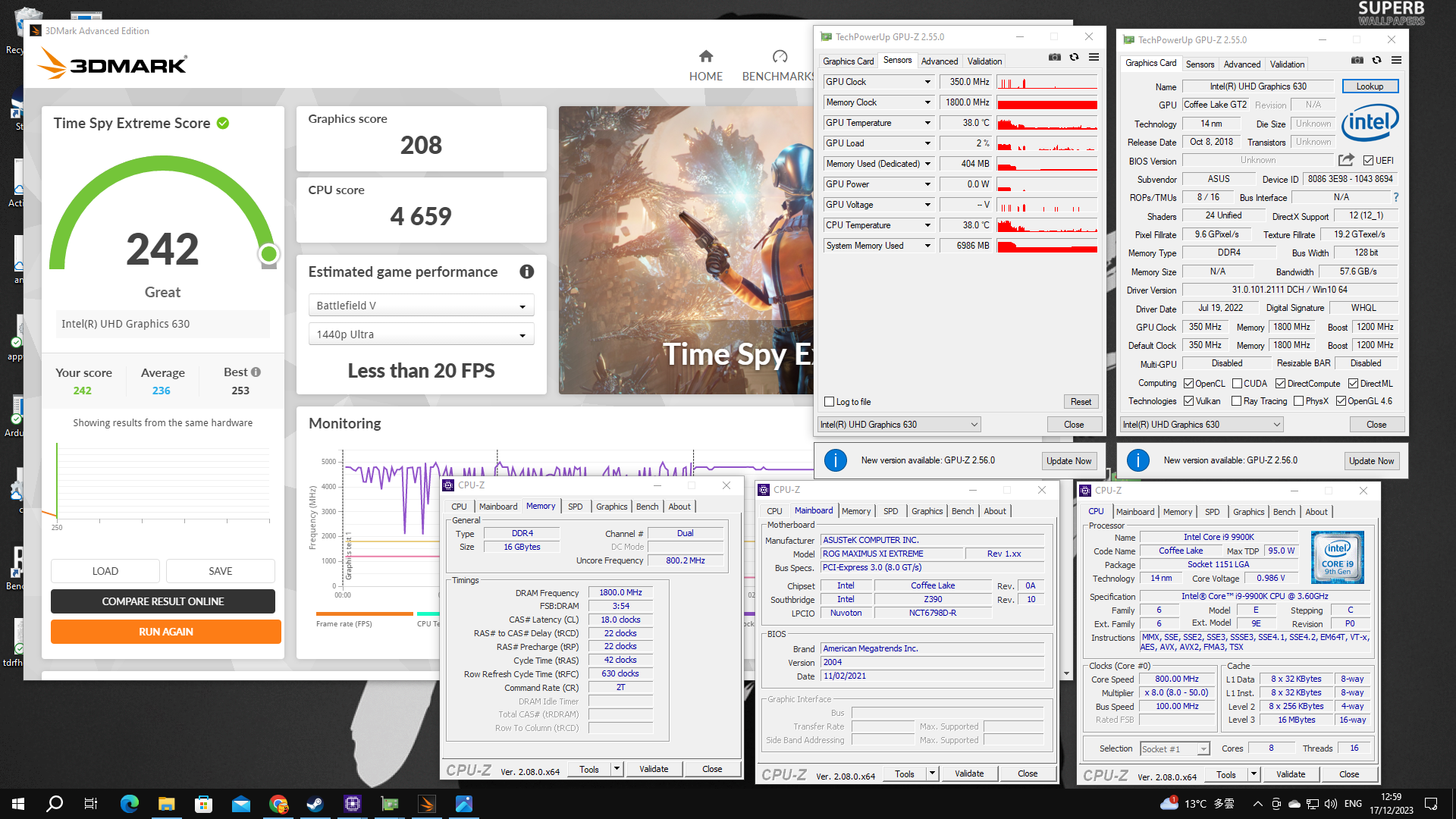Open Memory Clock sensor dropdown
Screen dimensions: 1456x819
(927, 102)
